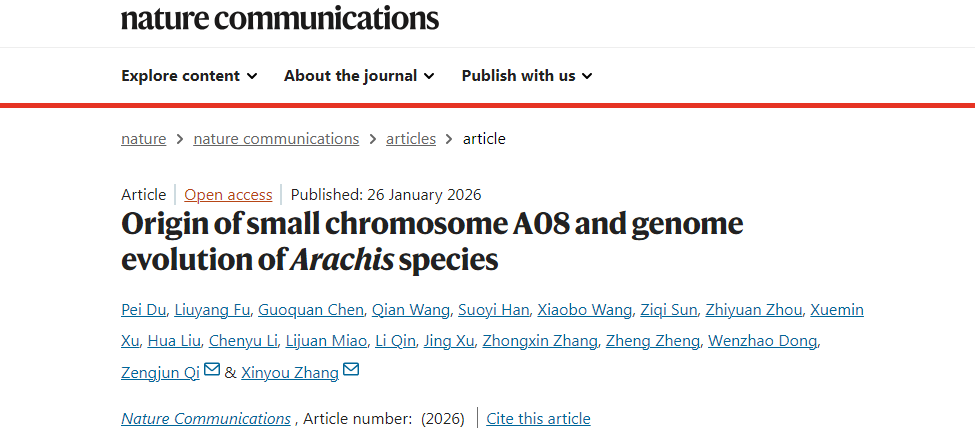Open the About the journal dropdown
This screenshot has width=975, height=438.
tap(359, 76)
